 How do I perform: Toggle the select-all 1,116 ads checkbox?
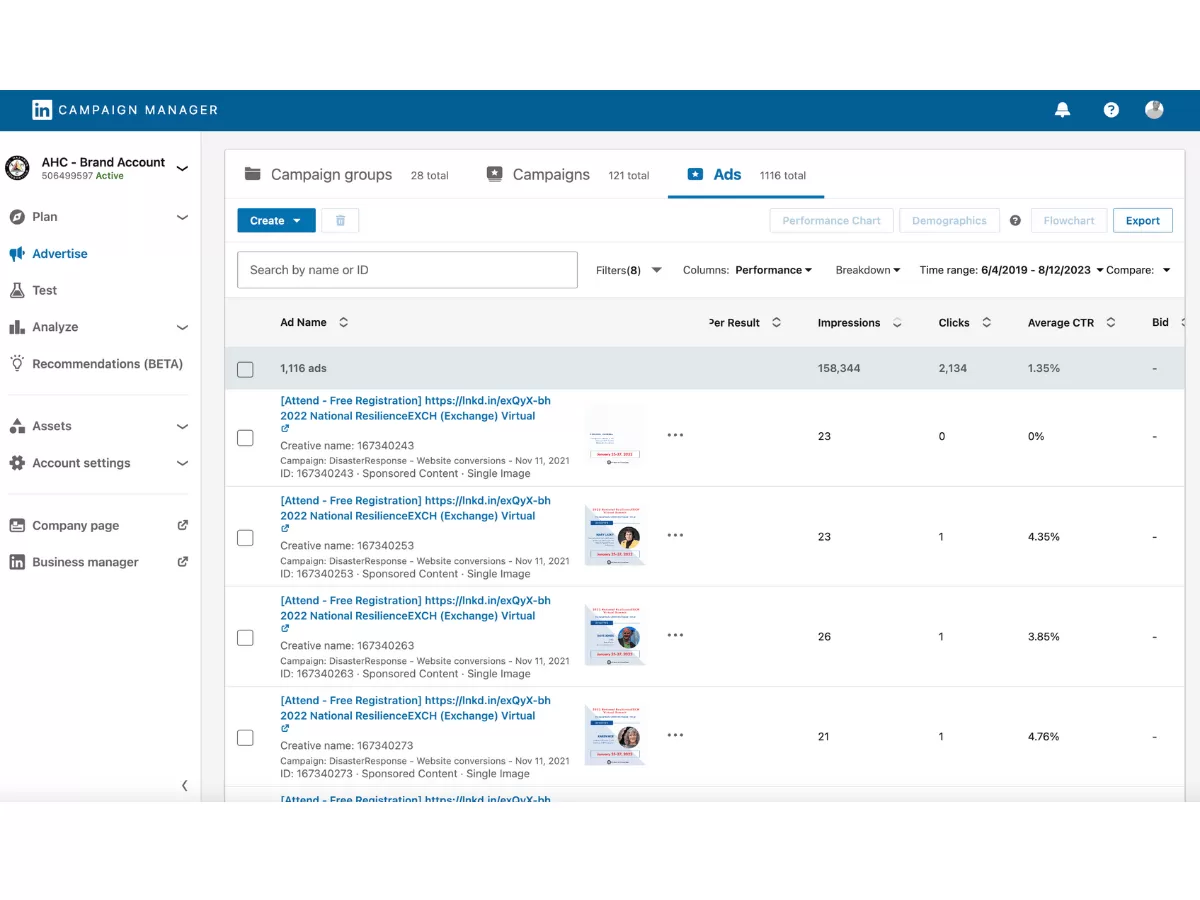pyautogui.click(x=245, y=370)
